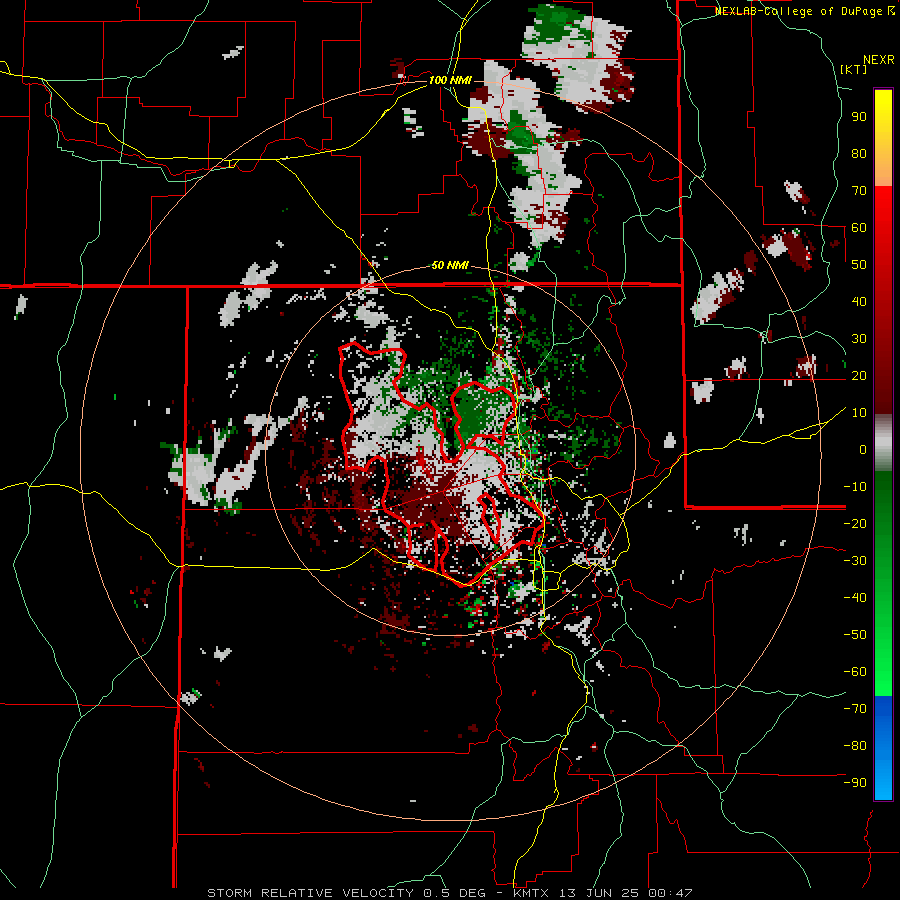
Task: Click the 60 value on velocity scale
Action: point(859,228)
